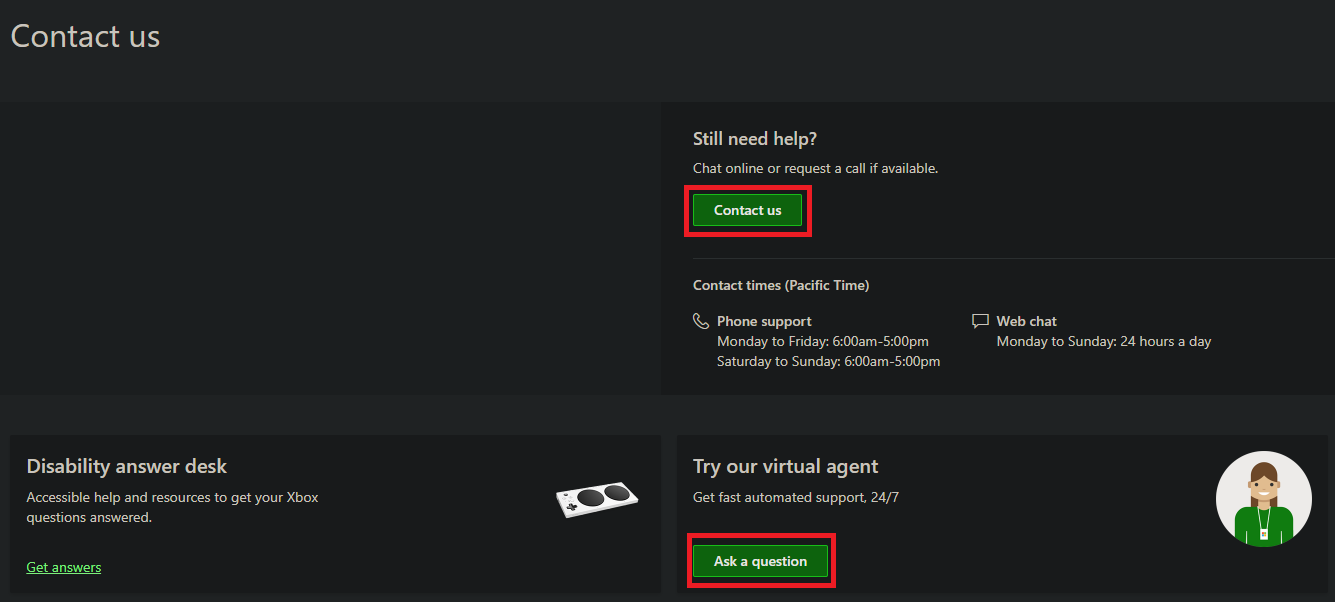Click the Web chat speech bubble icon
1335x602 pixels.
click(x=980, y=320)
